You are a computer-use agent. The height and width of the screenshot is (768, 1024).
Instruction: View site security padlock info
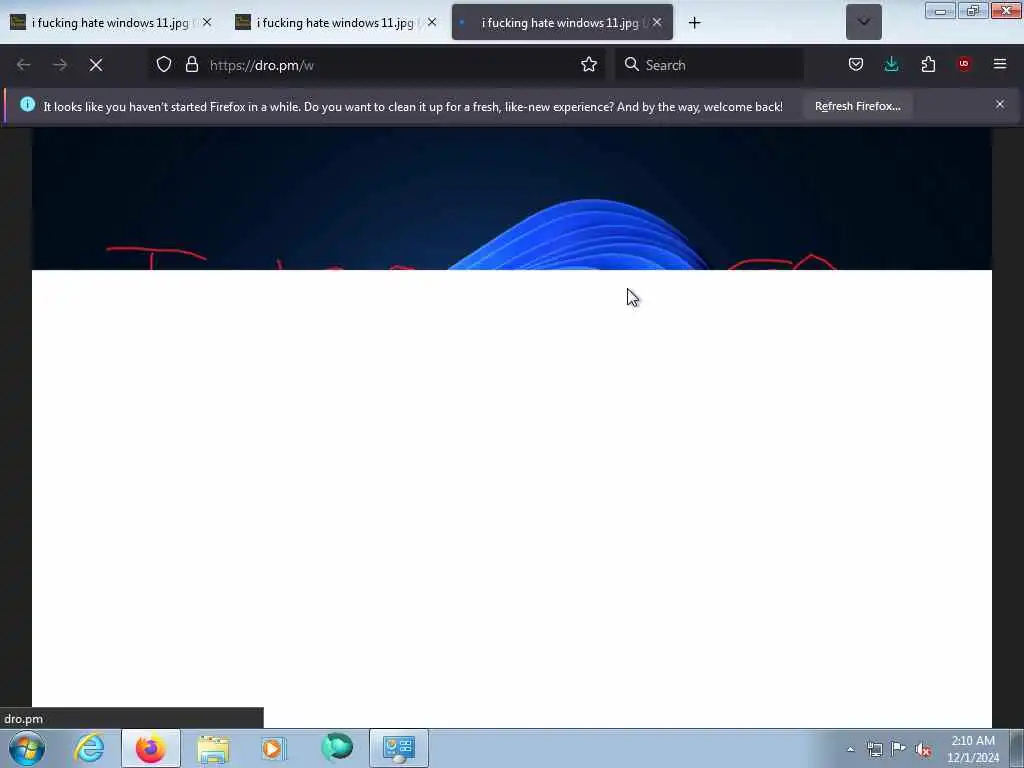tap(191, 65)
